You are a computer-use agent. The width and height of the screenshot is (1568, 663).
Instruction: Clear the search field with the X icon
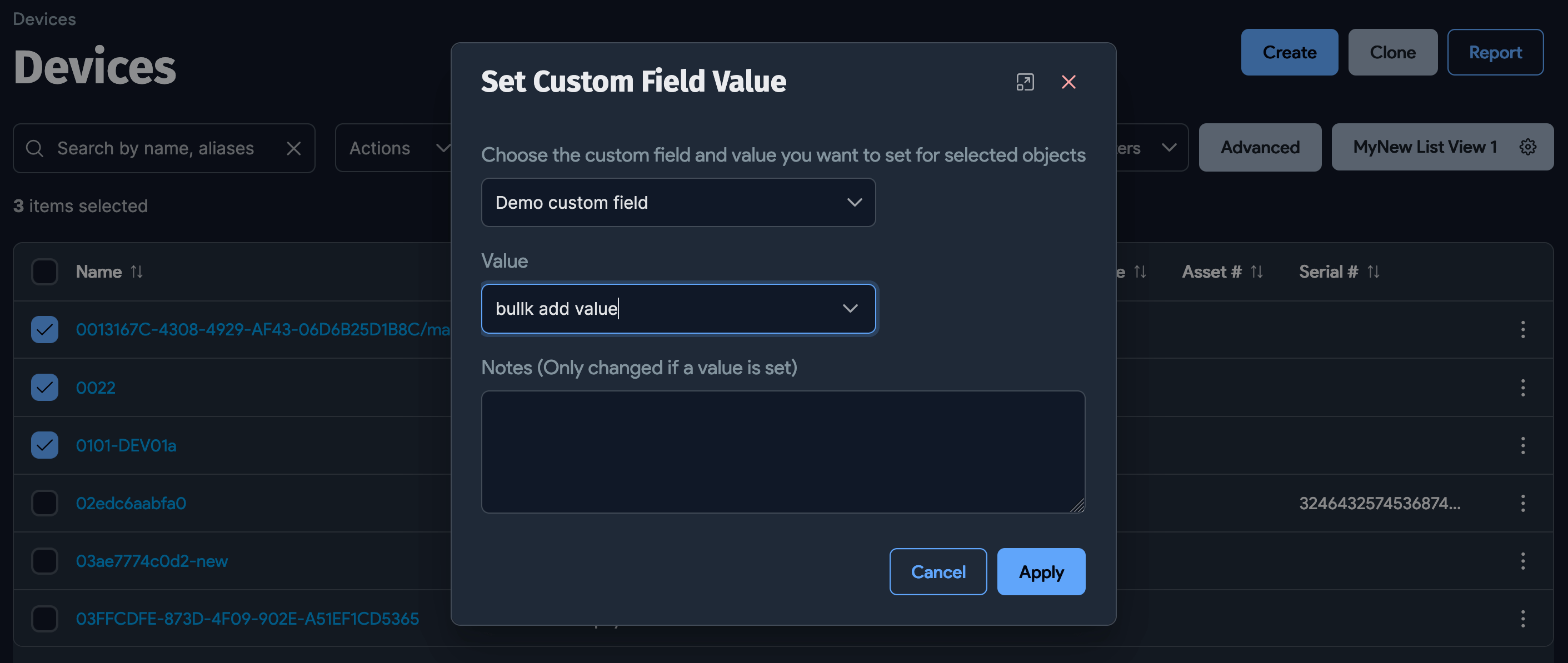pos(293,148)
